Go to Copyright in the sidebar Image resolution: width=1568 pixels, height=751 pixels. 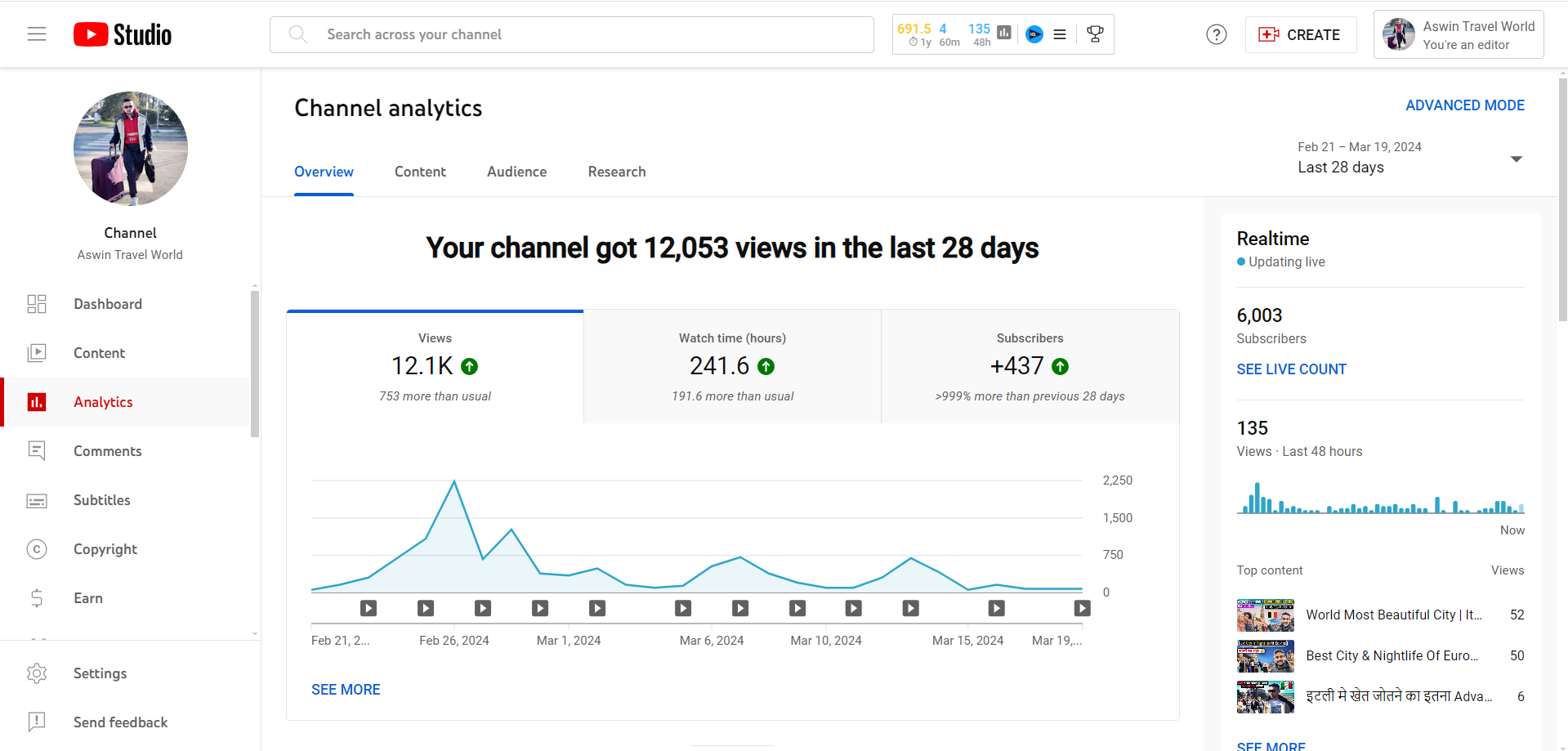105,549
